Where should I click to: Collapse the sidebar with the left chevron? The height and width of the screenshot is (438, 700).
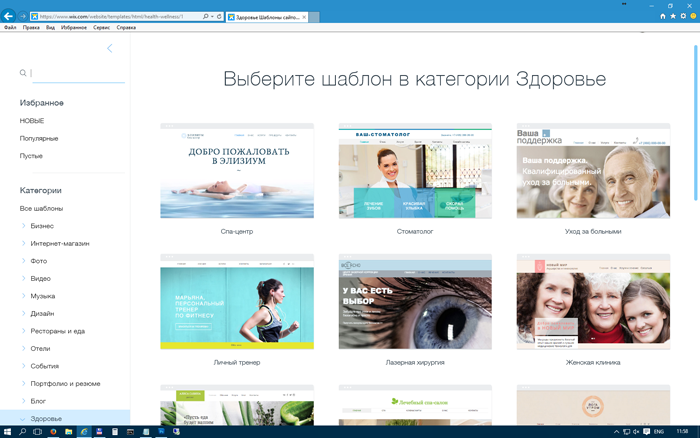pos(110,48)
